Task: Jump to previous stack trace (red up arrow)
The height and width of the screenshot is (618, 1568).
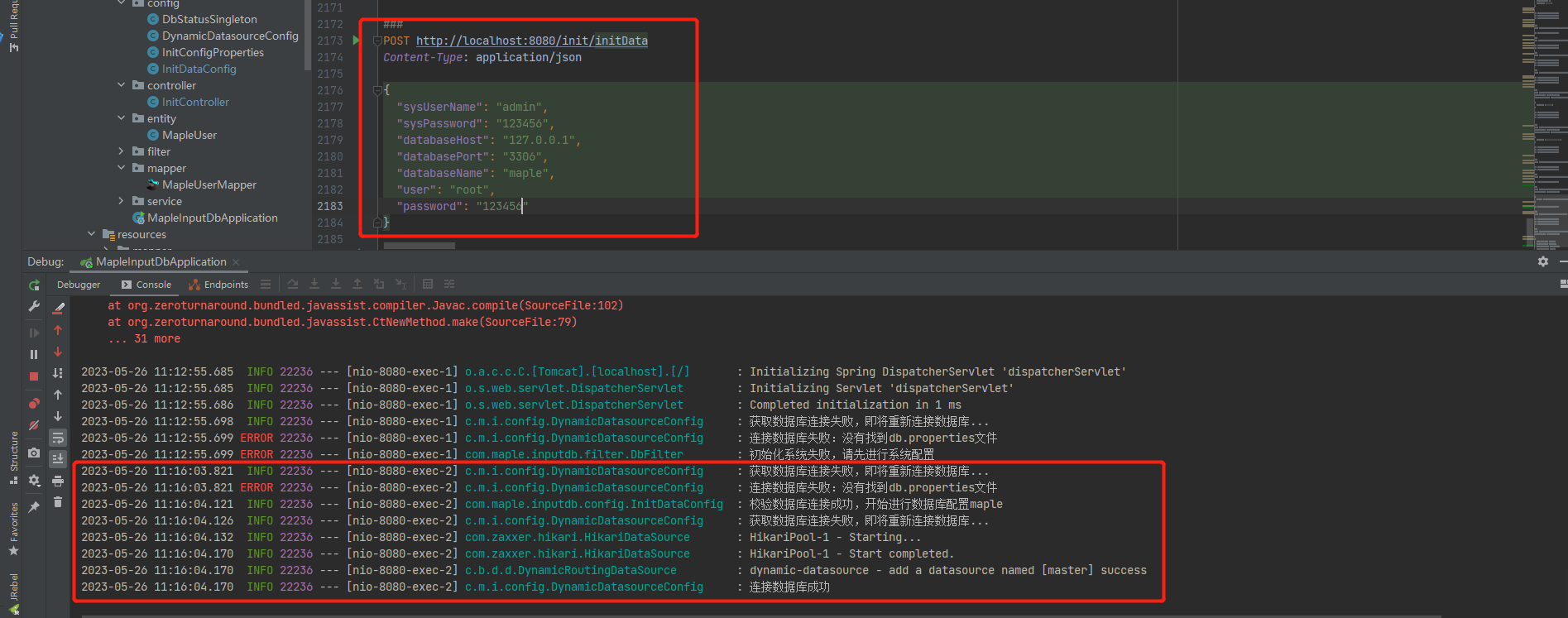Action: point(58,330)
